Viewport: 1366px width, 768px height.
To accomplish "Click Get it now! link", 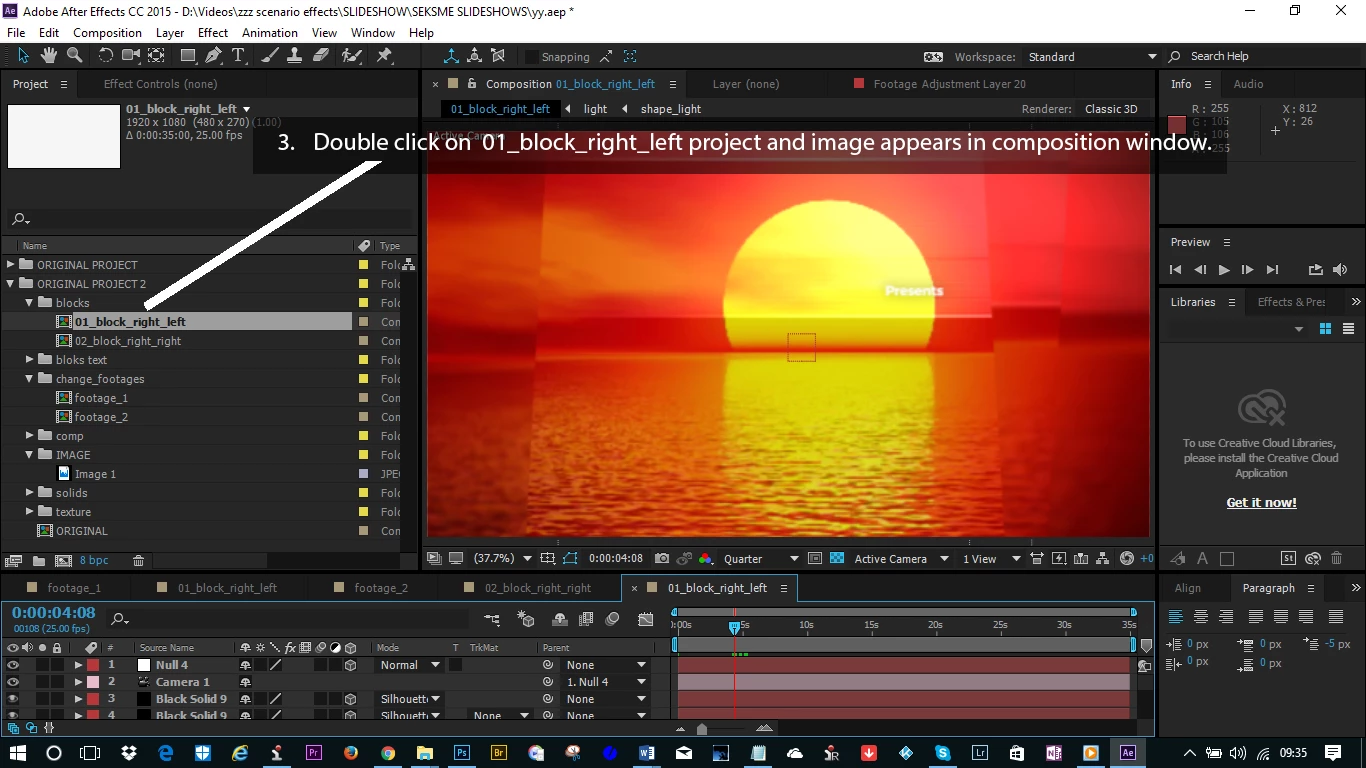I will click(1261, 503).
